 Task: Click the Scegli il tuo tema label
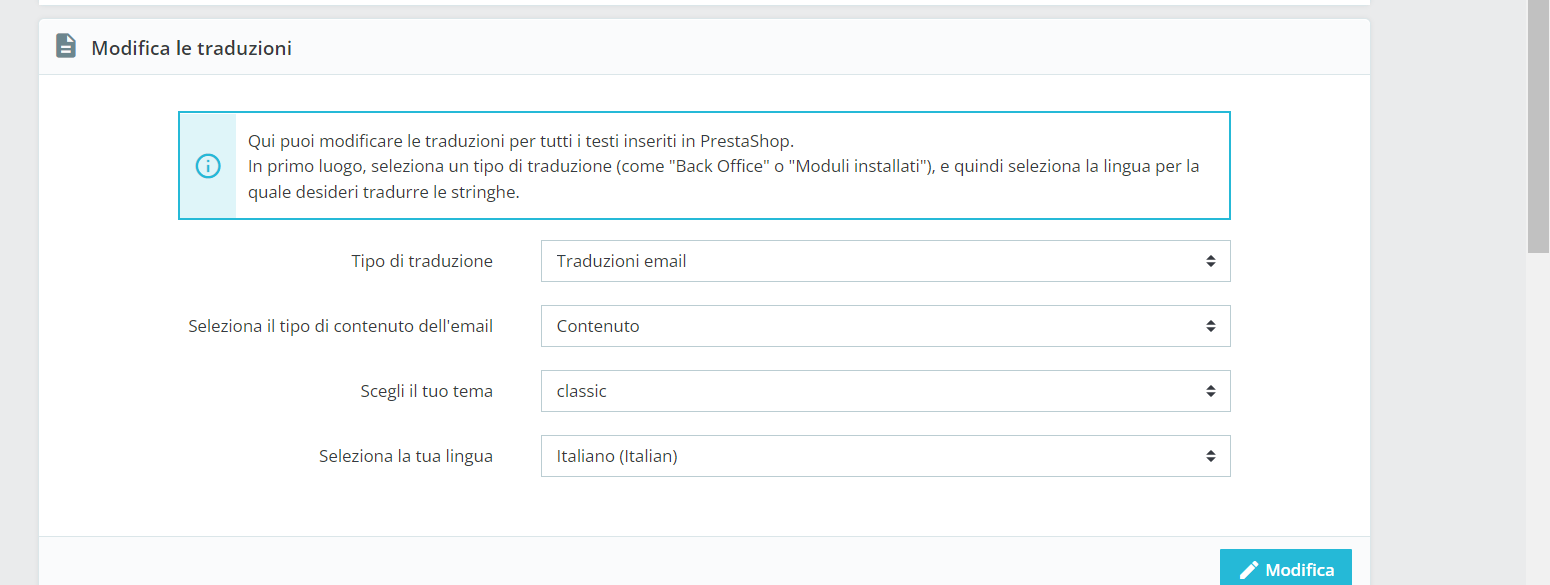[x=426, y=391]
